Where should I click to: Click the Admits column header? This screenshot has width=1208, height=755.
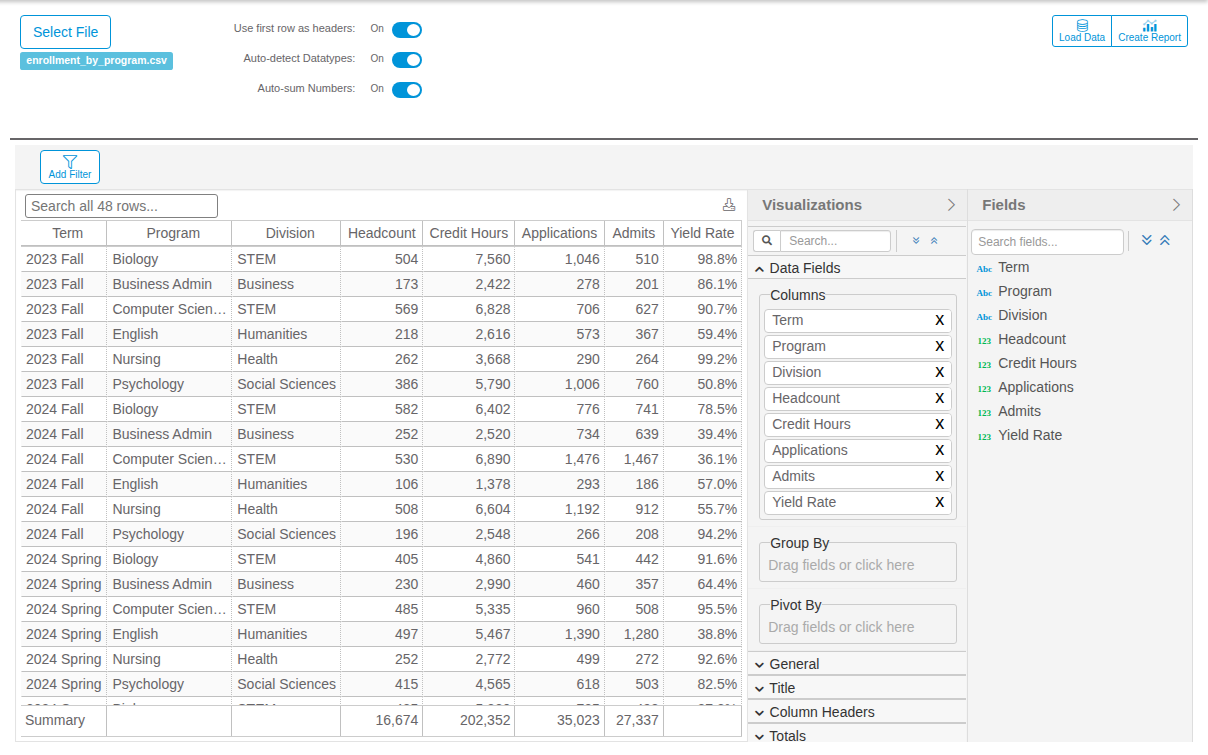pyautogui.click(x=634, y=233)
